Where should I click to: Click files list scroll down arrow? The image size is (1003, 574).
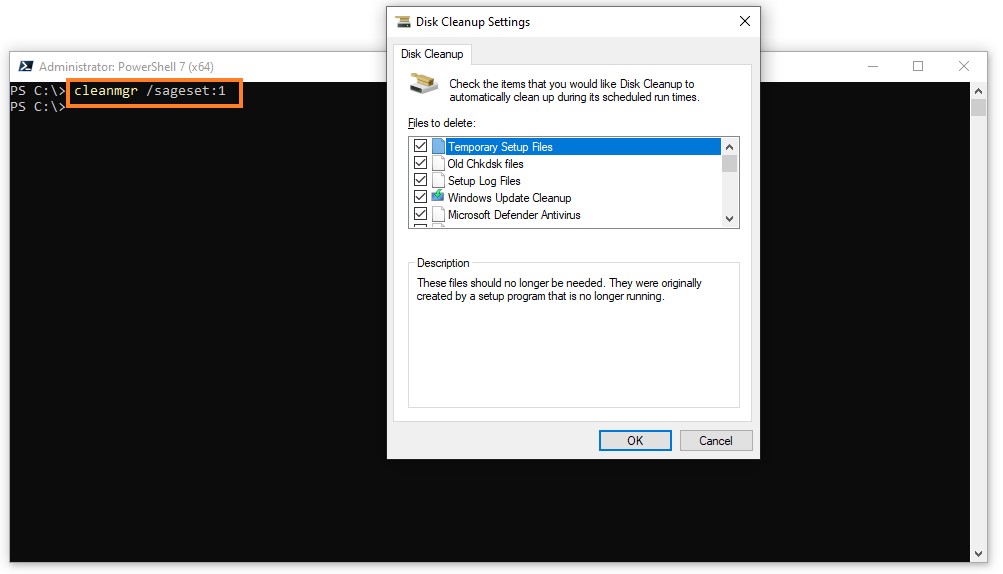click(729, 219)
